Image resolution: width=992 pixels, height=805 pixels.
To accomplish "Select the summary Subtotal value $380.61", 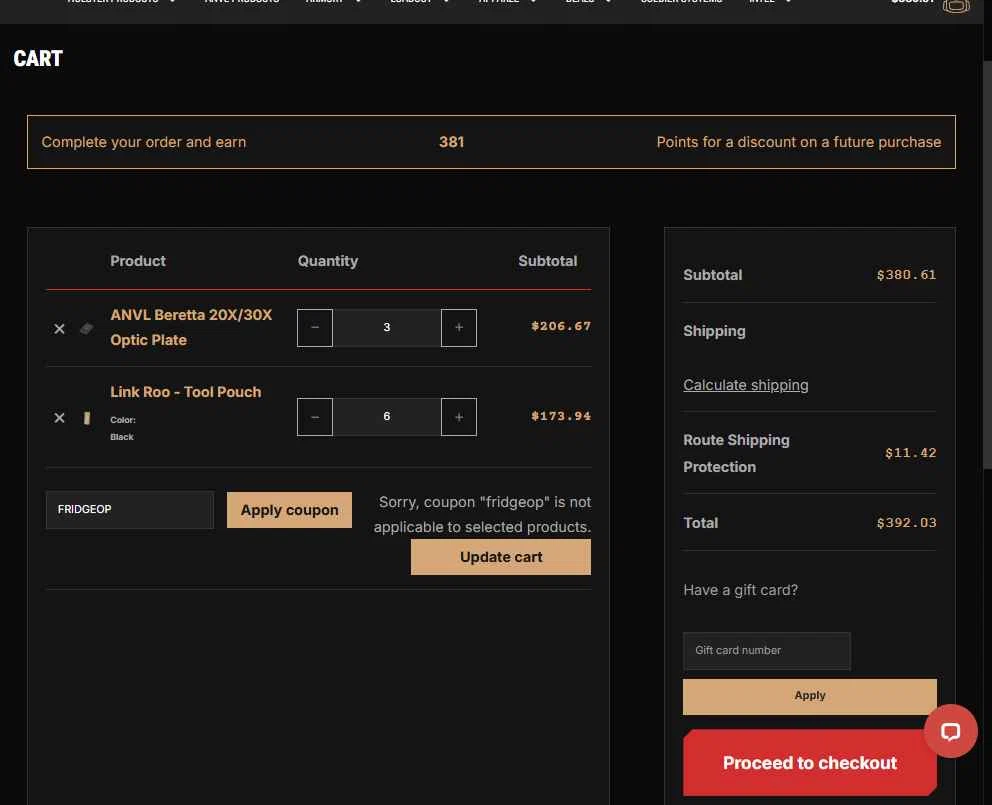I will tap(906, 275).
